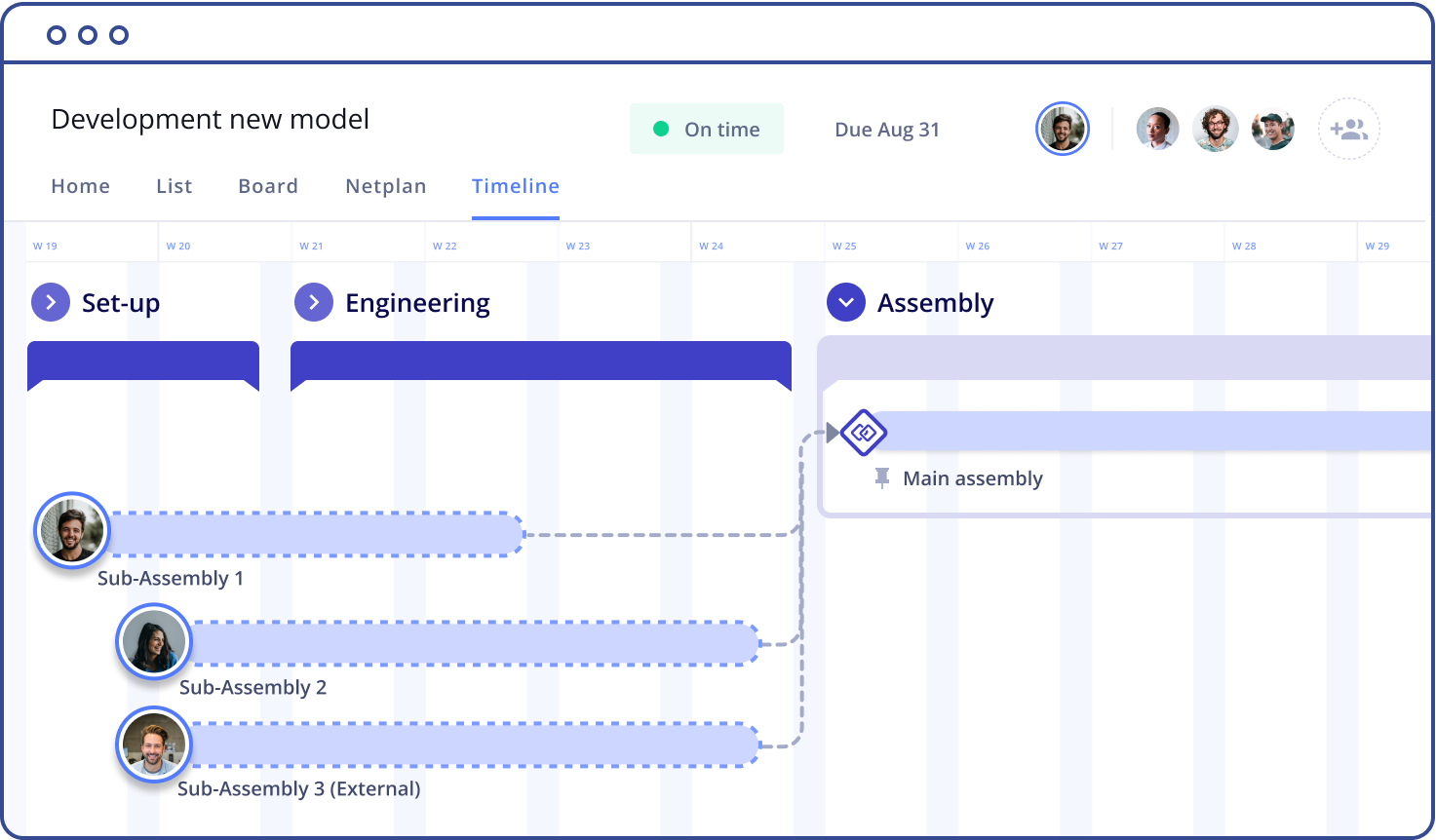Click the Main assembly linked-task diamond icon
This screenshot has height=840, width=1436.
pos(864,432)
